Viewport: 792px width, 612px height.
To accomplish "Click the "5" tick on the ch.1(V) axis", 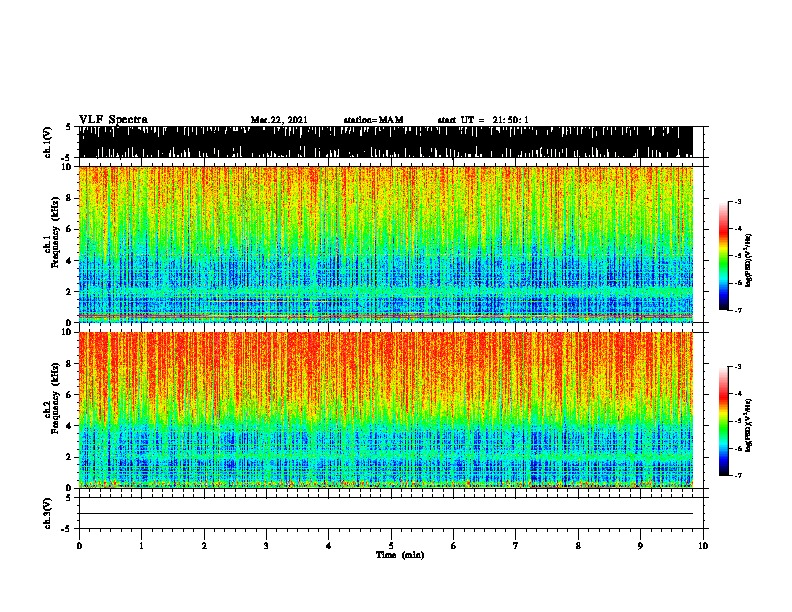I will [69, 127].
